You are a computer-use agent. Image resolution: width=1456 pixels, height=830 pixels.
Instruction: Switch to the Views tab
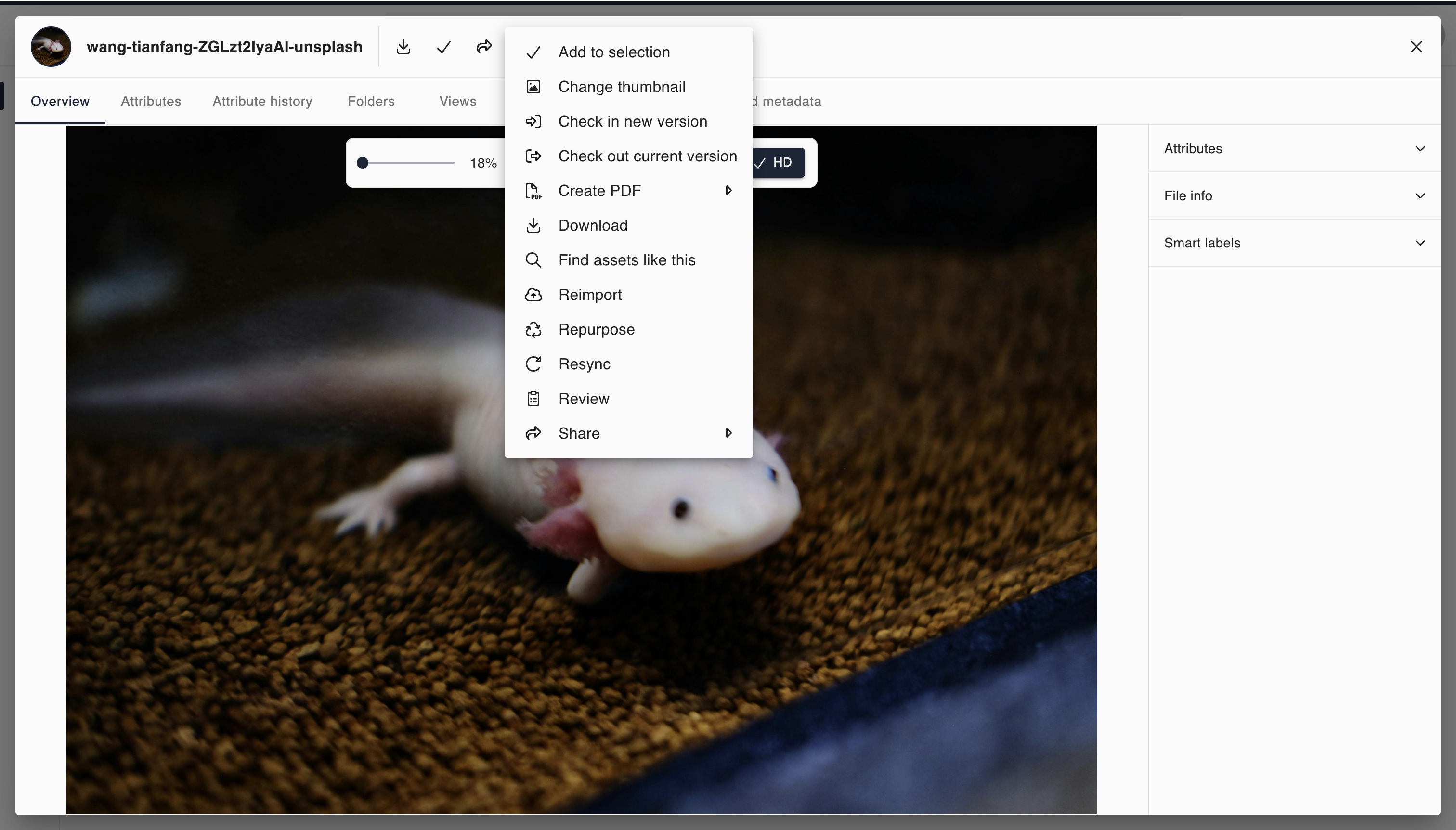click(458, 102)
